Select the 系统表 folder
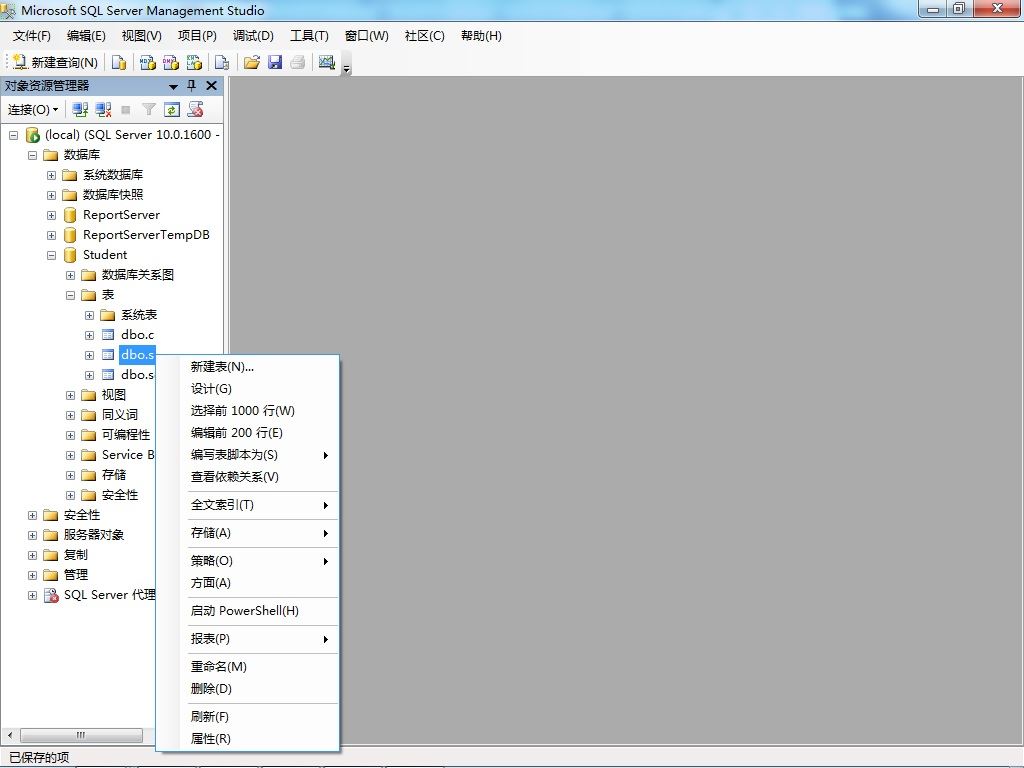Viewport: 1024px width, 768px height. [139, 315]
